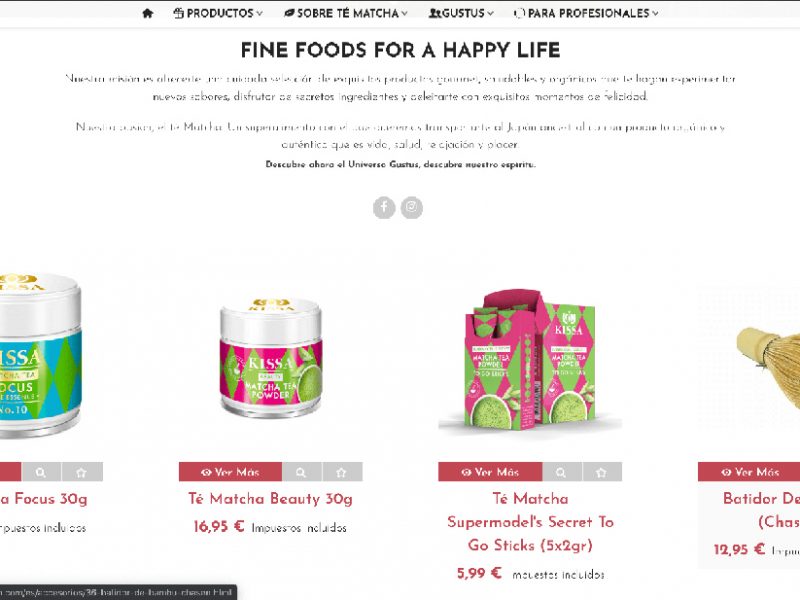Open the Té Matcha Beauty 30g title link
This screenshot has width=800, height=600.
pos(270,498)
